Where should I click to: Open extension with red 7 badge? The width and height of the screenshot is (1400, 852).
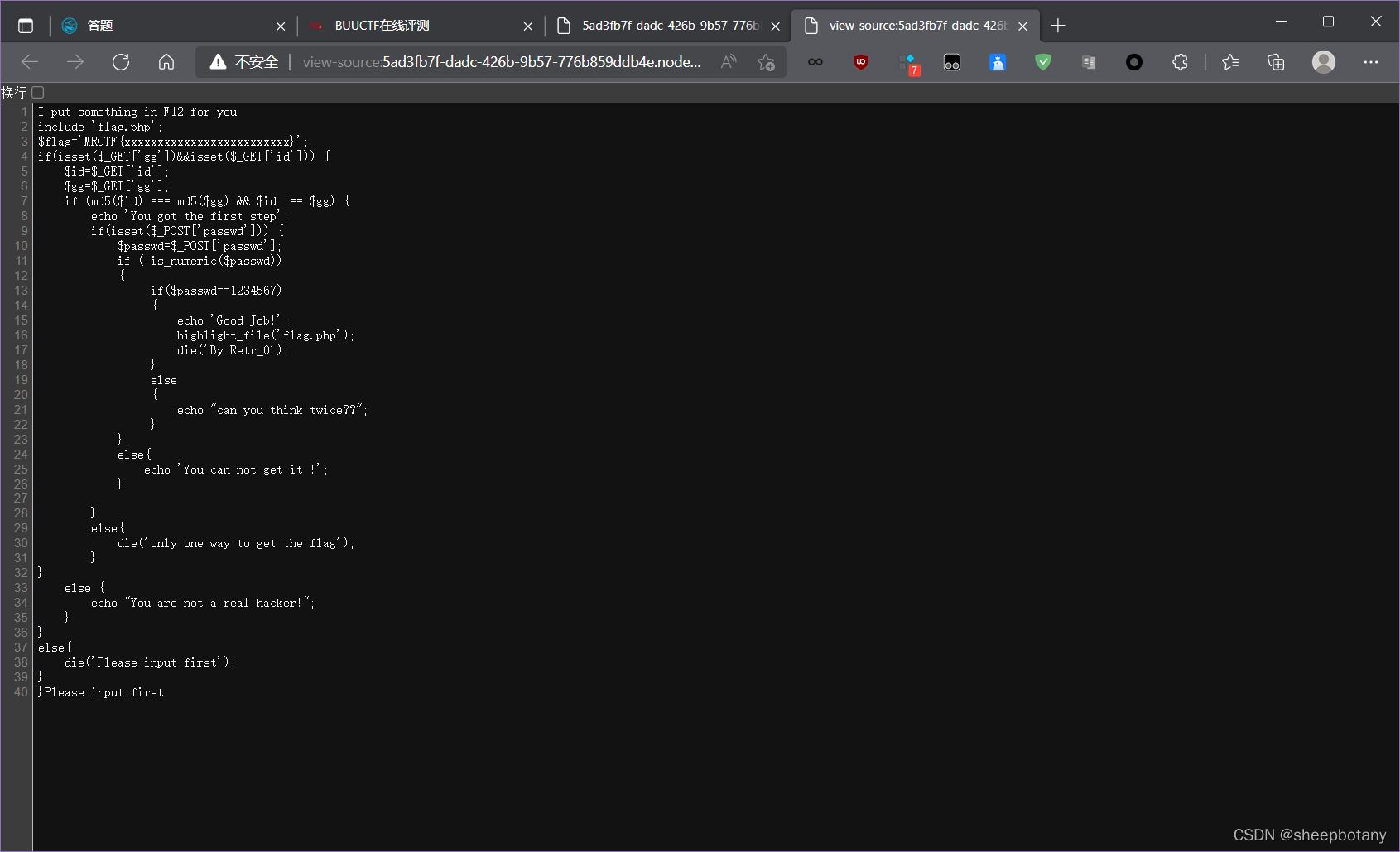coord(909,64)
